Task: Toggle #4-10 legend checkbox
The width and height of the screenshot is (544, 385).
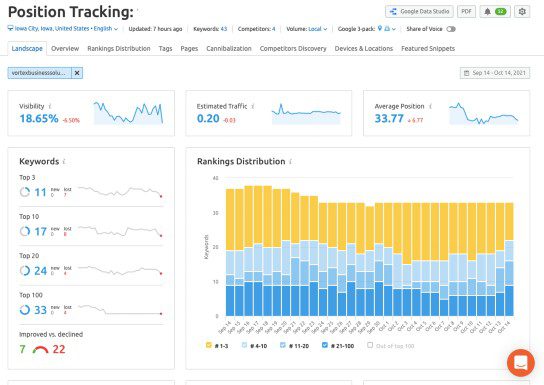Action: [x=244, y=345]
